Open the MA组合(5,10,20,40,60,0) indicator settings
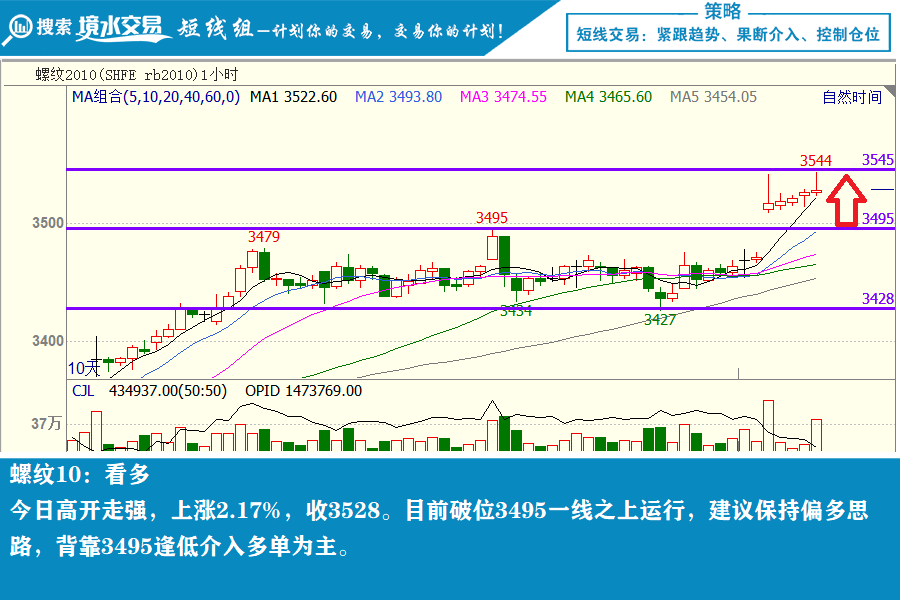This screenshot has width=900, height=600. [156, 97]
